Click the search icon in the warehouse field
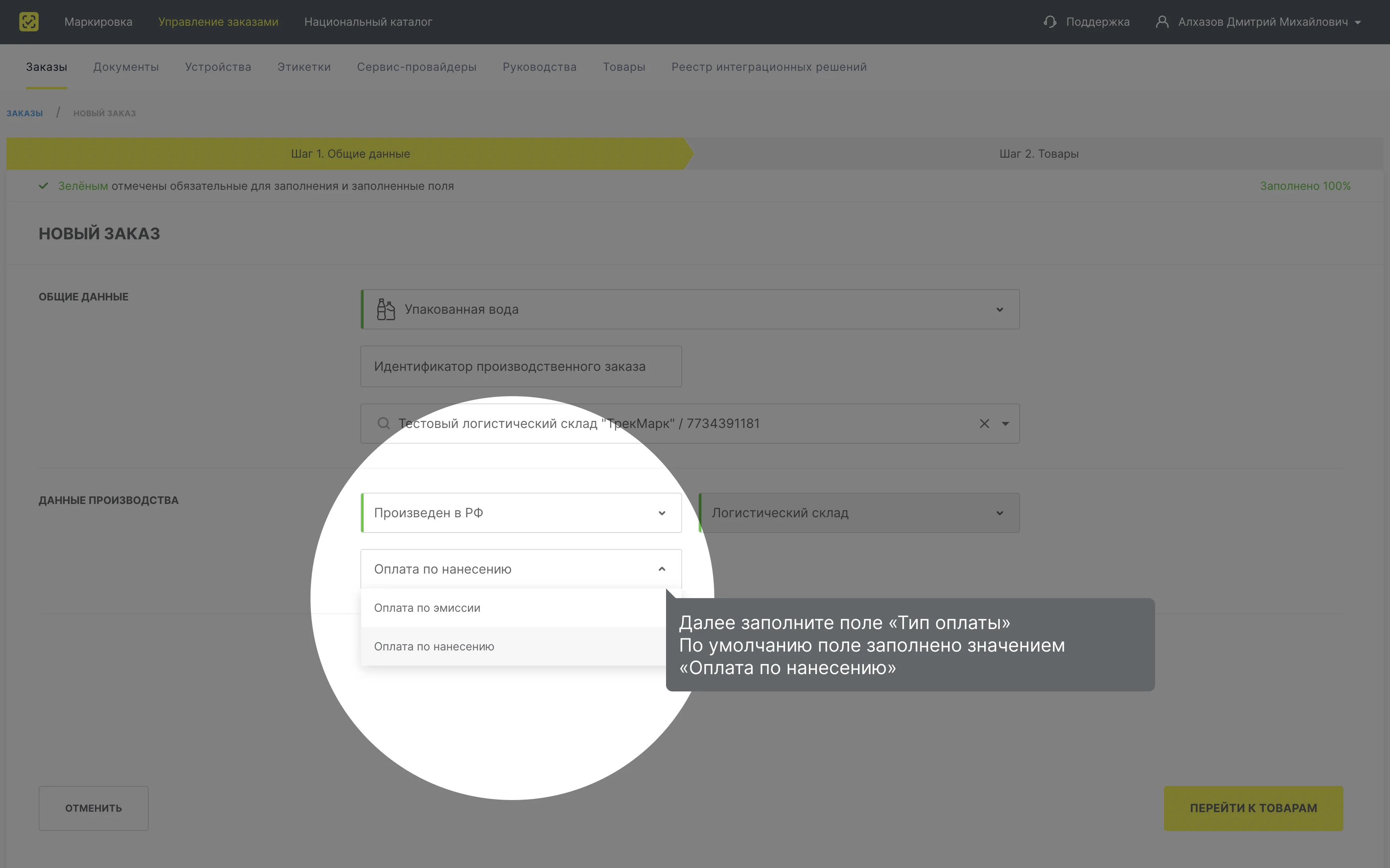This screenshot has width=1390, height=868. pyautogui.click(x=383, y=424)
